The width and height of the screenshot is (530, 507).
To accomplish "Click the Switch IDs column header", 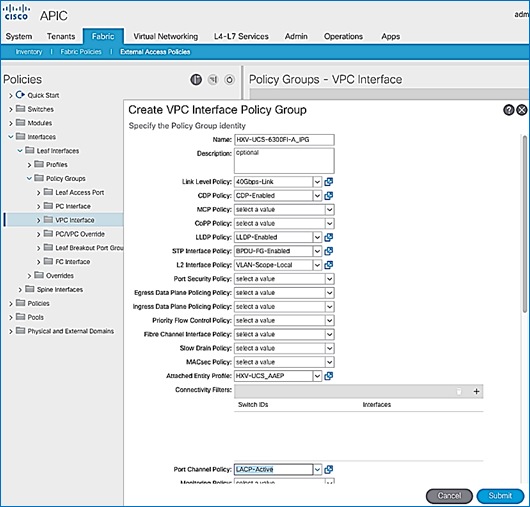I will (253, 405).
